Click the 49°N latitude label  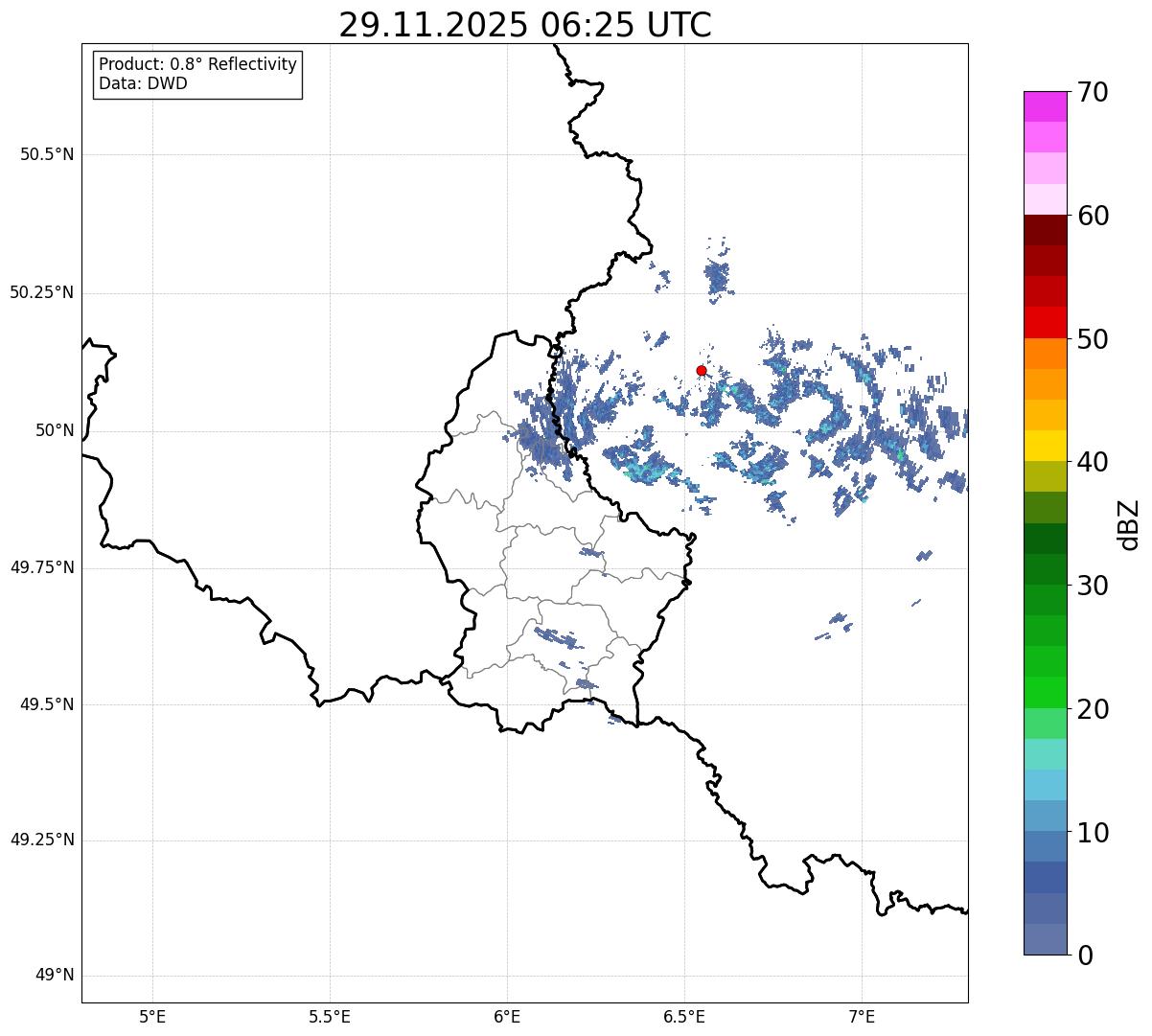click(55, 976)
